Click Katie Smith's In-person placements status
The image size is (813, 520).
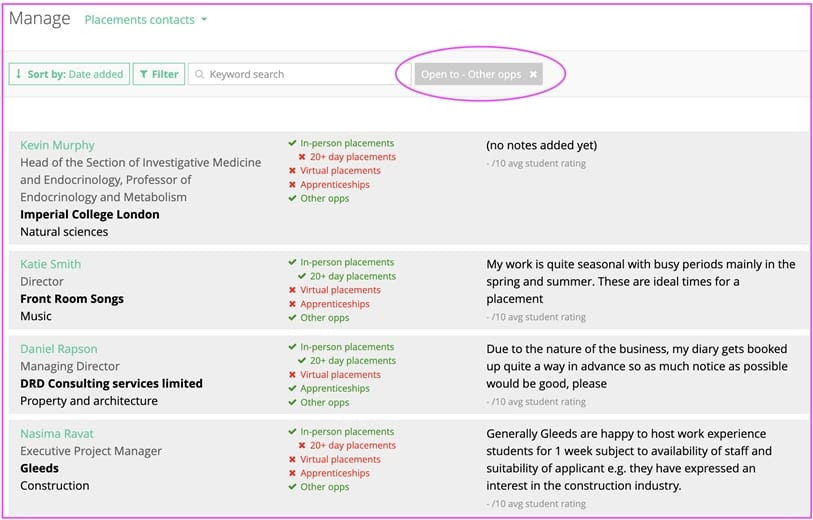341,262
